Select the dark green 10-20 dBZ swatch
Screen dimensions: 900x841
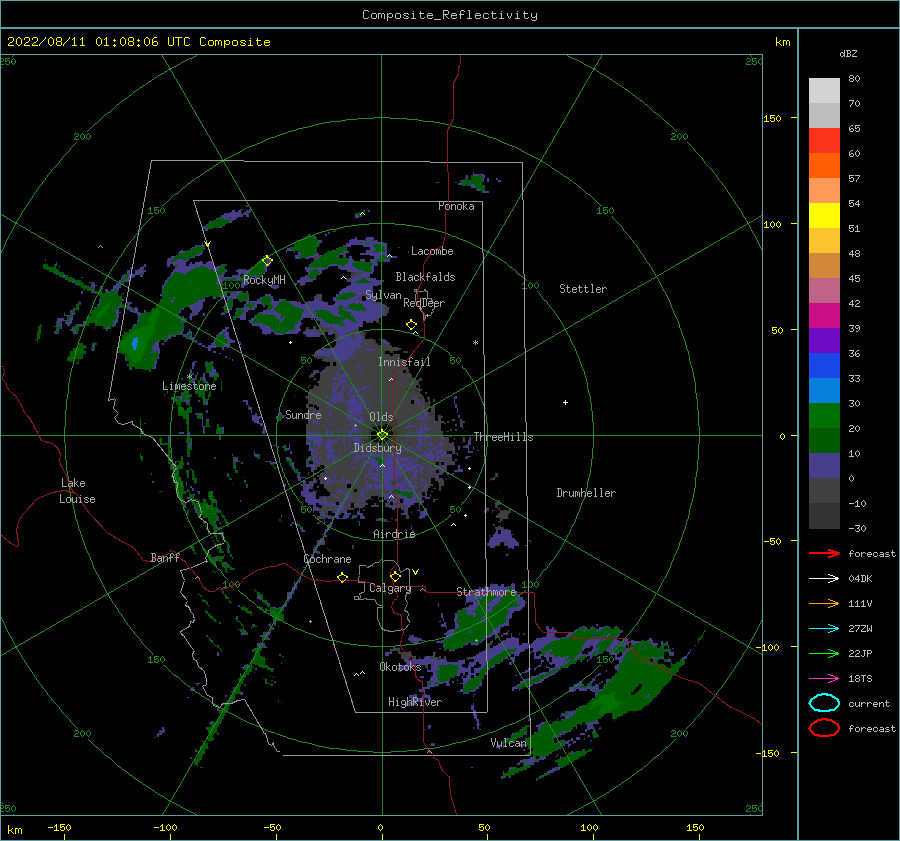point(824,441)
